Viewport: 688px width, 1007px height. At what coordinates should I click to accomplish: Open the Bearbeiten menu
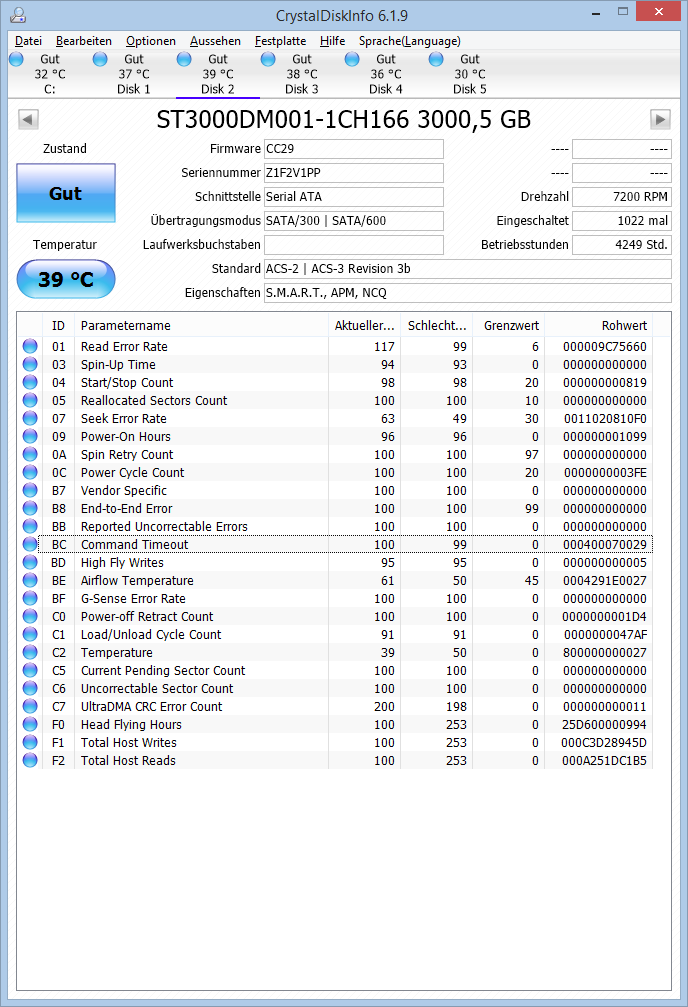84,41
